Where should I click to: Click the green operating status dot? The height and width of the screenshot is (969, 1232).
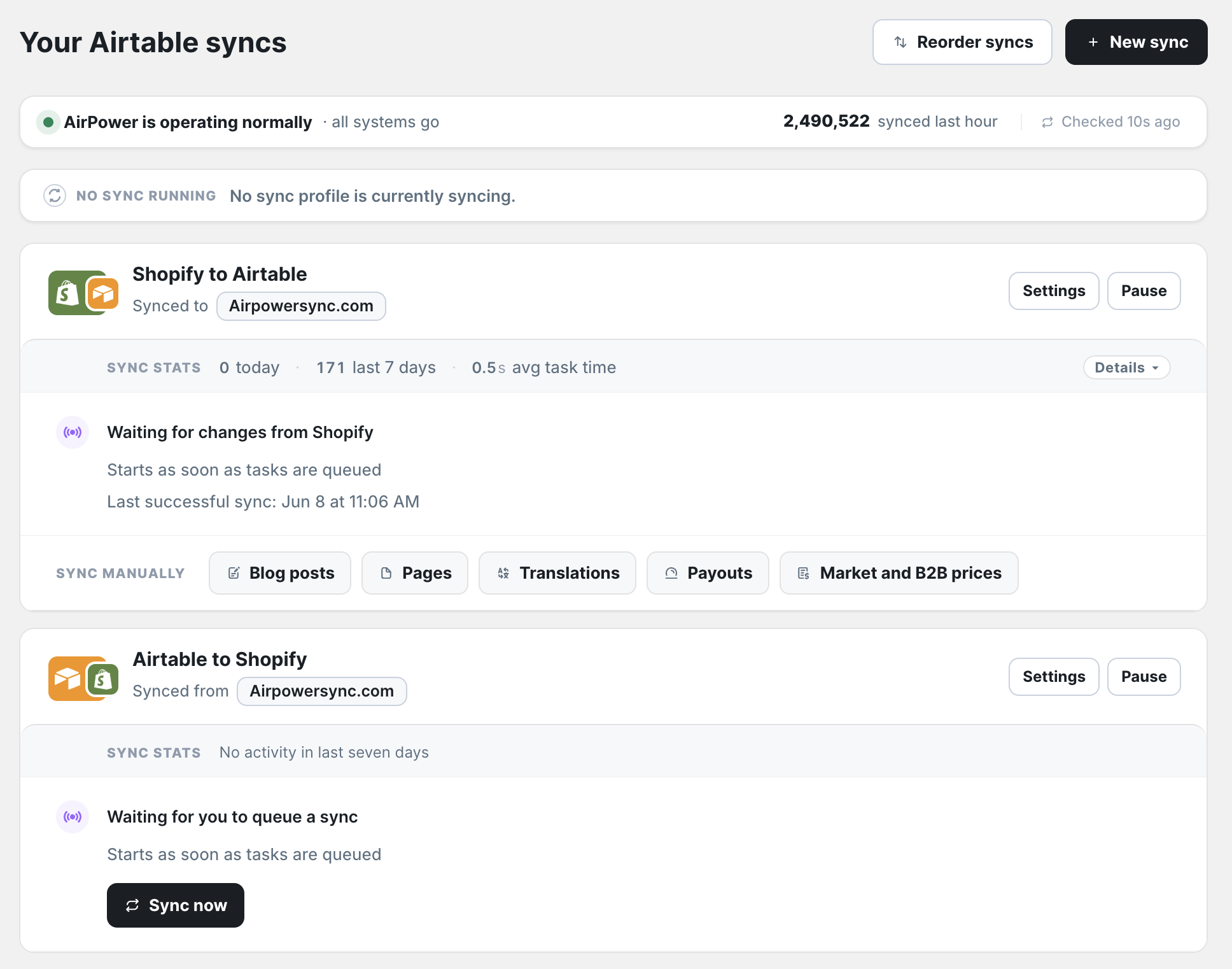coord(48,122)
